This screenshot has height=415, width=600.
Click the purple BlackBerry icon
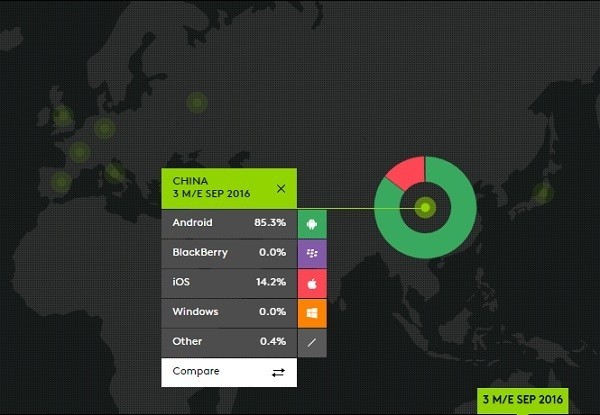[312, 252]
